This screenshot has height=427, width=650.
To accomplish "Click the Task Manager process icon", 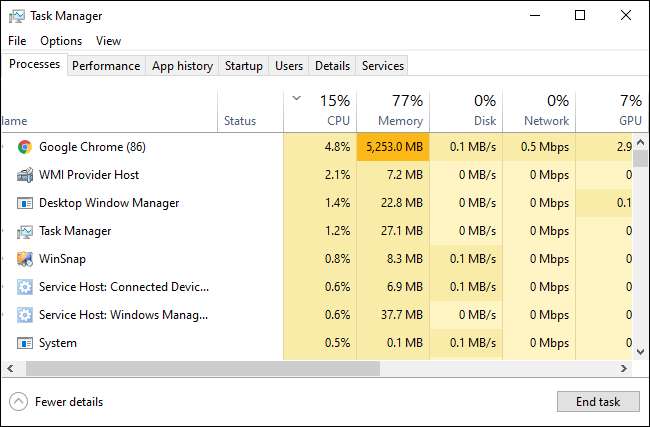I will (25, 231).
